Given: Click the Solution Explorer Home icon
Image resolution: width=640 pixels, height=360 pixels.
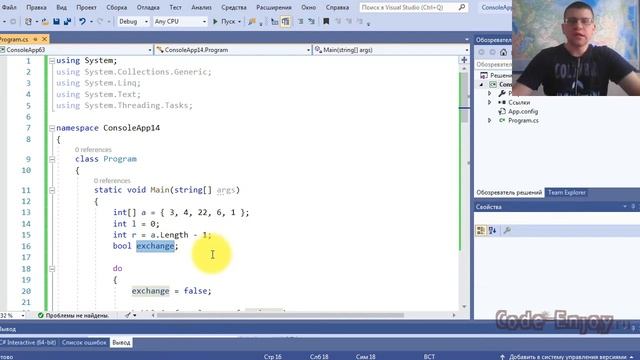Looking at the screenshot, I should (x=503, y=52).
